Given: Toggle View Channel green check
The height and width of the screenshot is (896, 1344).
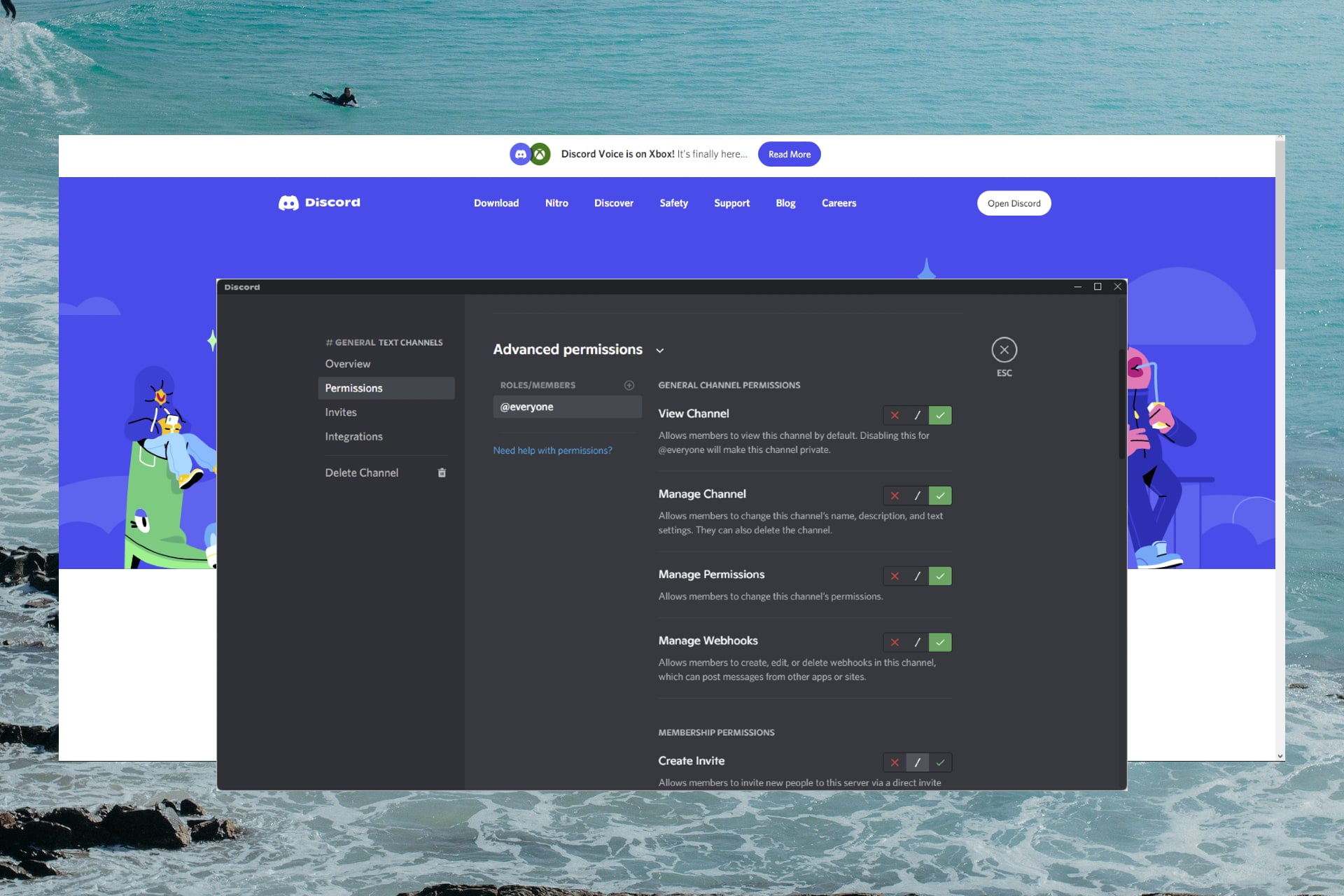Looking at the screenshot, I should click(x=940, y=415).
